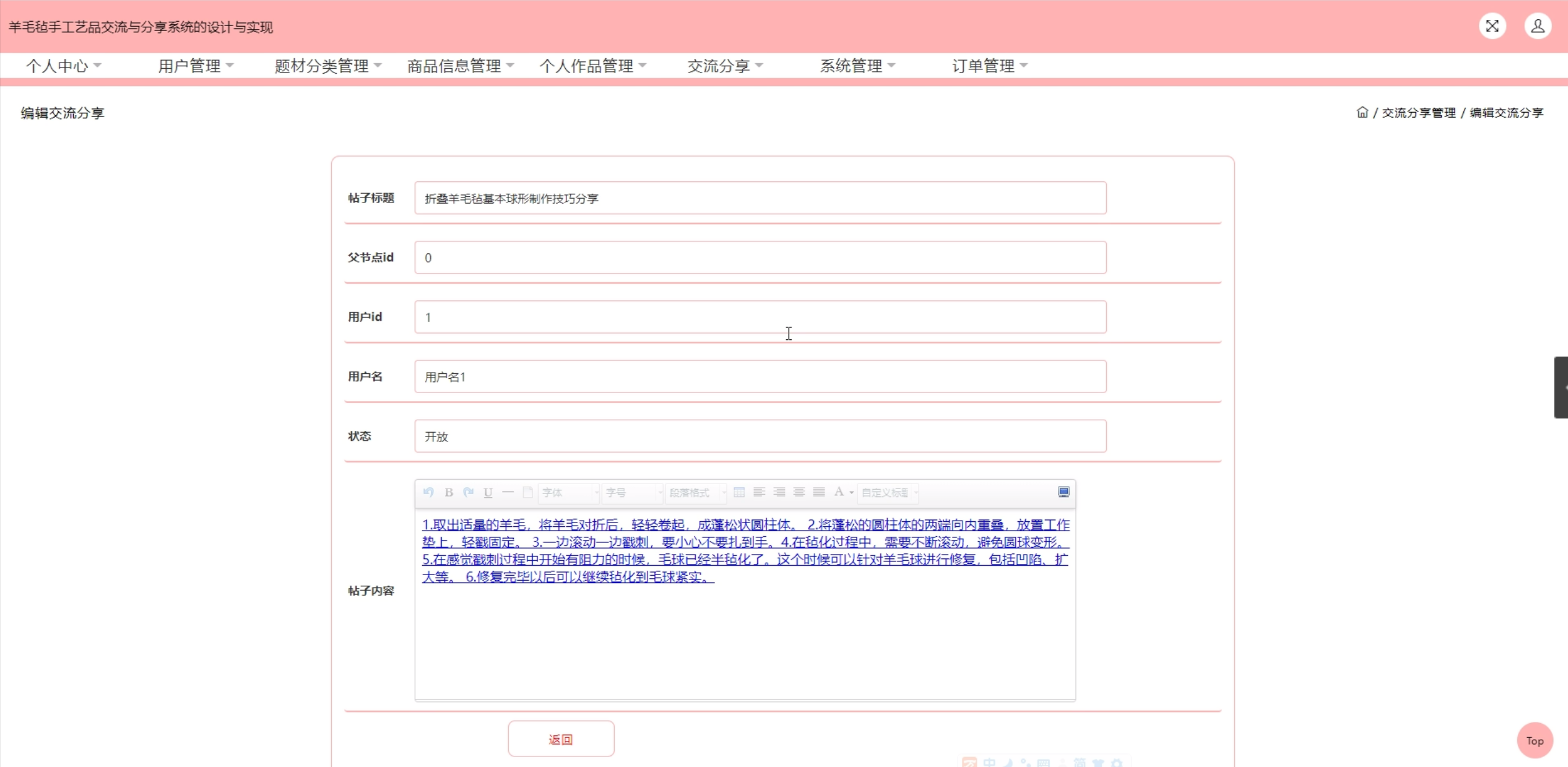Image resolution: width=1568 pixels, height=767 pixels.
Task: Toggle justify alignment in editor toolbar
Action: click(819, 492)
